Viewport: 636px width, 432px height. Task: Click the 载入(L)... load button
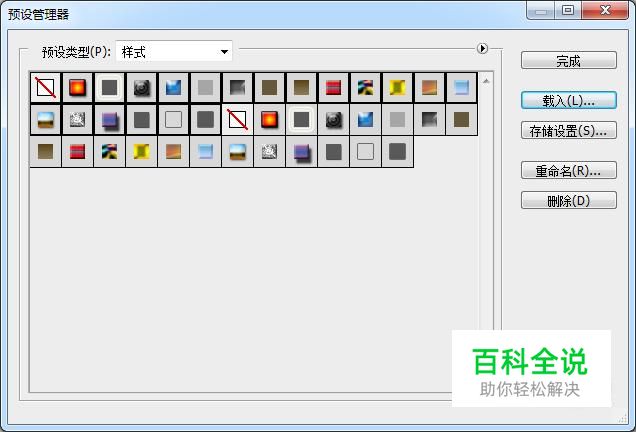click(x=569, y=101)
